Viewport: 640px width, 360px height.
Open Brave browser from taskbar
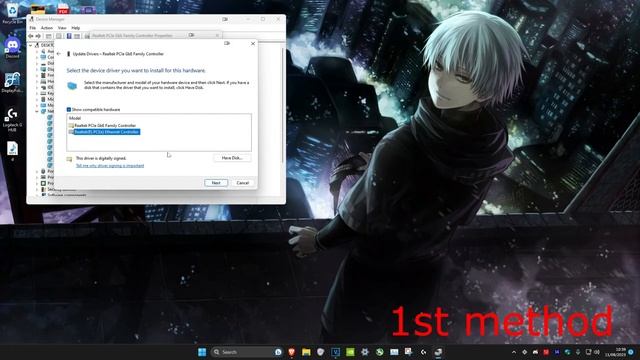coord(291,352)
